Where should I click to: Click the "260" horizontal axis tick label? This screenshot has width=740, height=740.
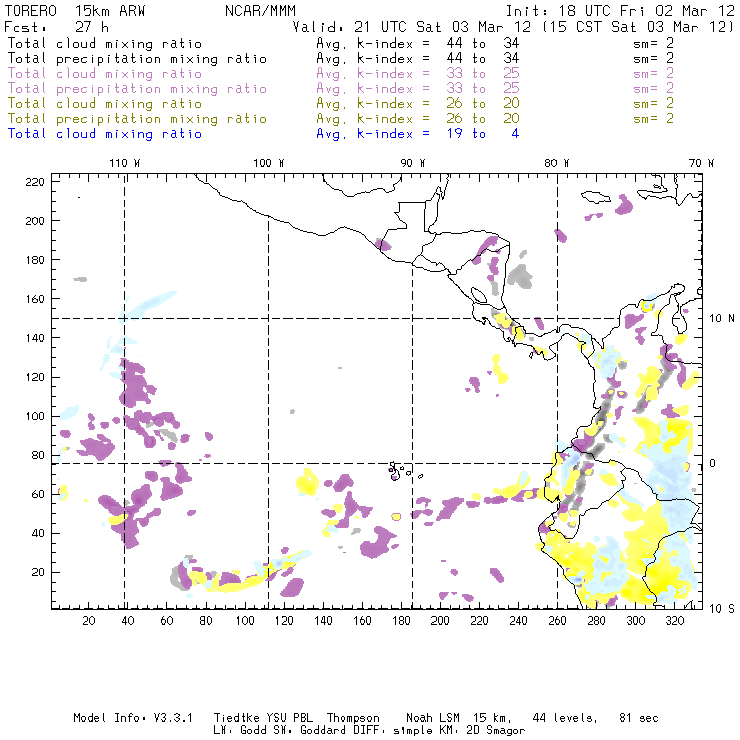(x=557, y=621)
